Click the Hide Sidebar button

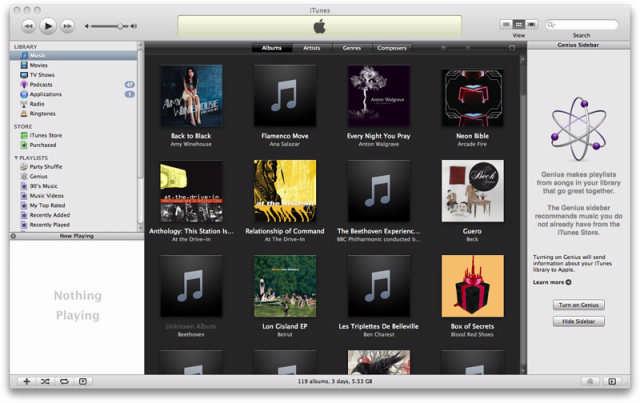tap(579, 322)
